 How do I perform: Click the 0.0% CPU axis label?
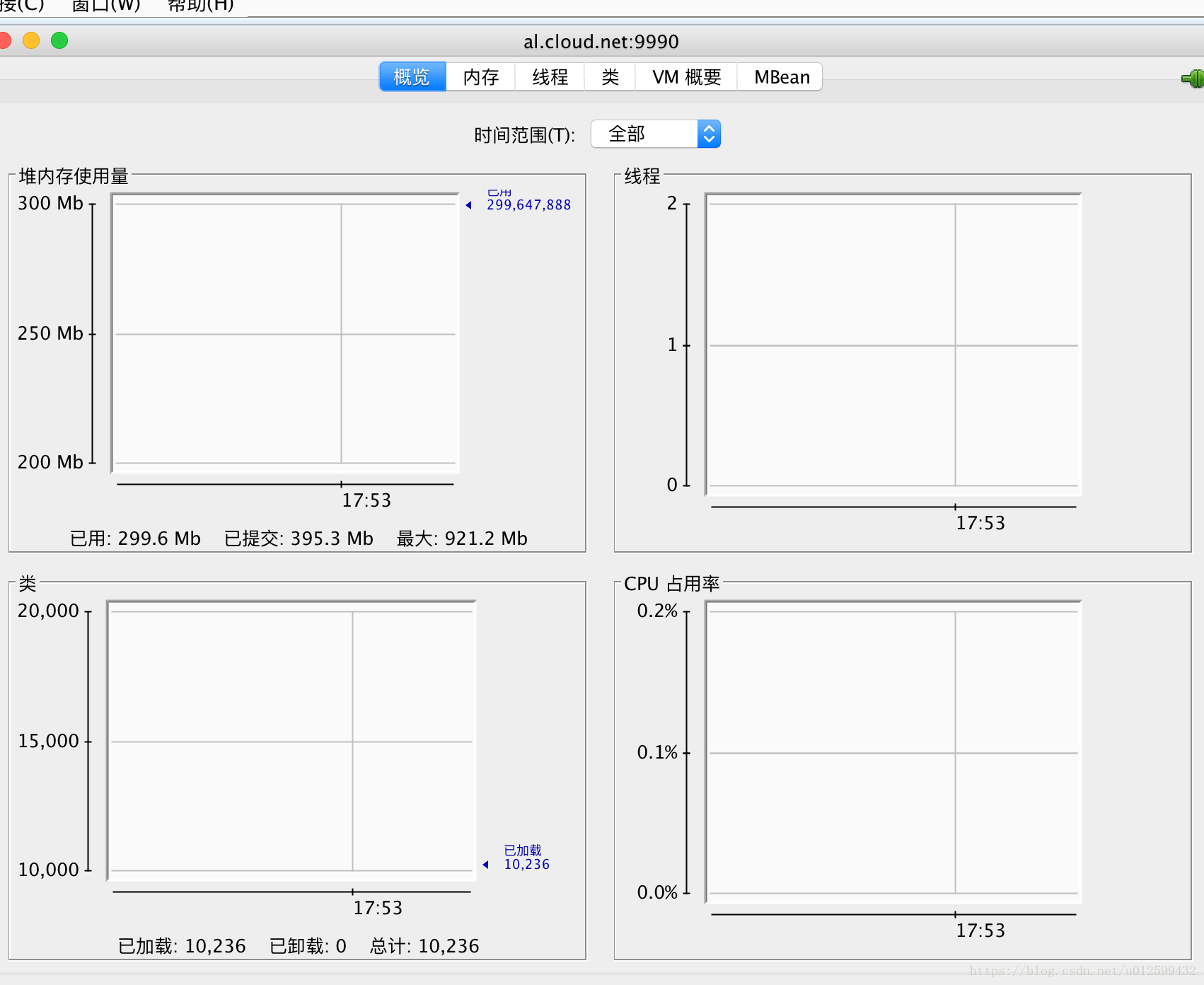[657, 892]
